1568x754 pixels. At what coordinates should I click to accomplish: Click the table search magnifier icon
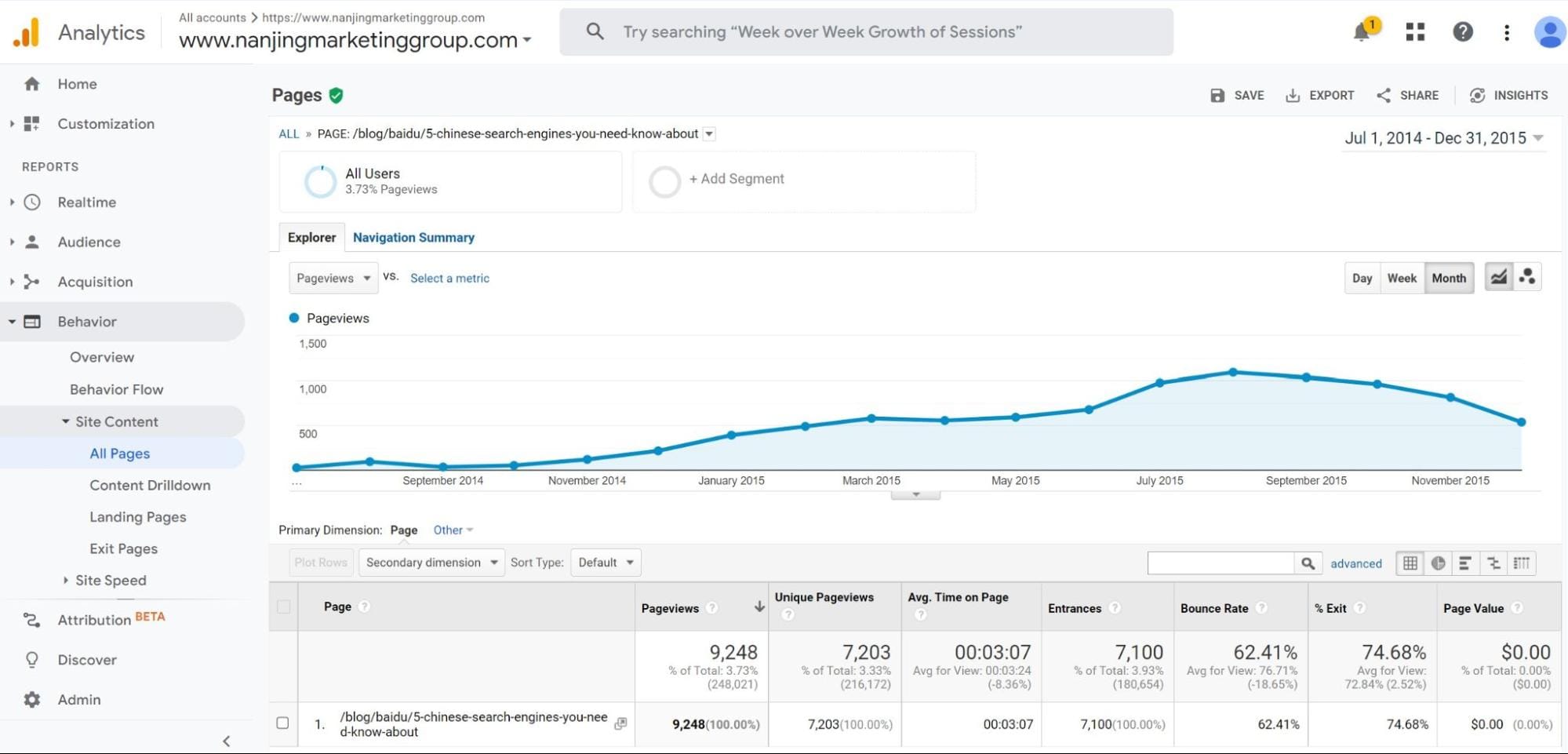coord(1308,563)
